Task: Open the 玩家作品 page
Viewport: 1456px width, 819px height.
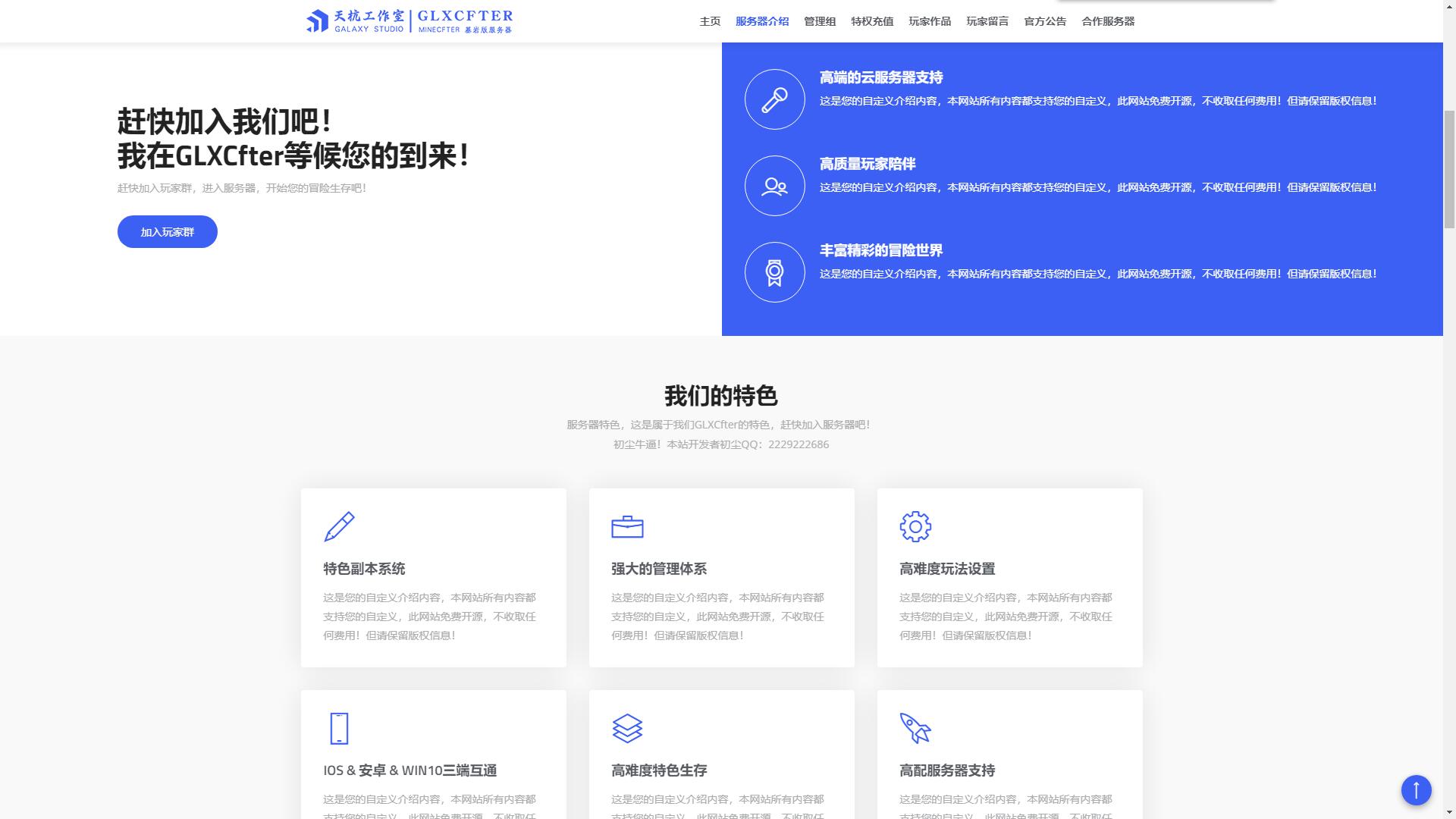Action: pos(930,21)
